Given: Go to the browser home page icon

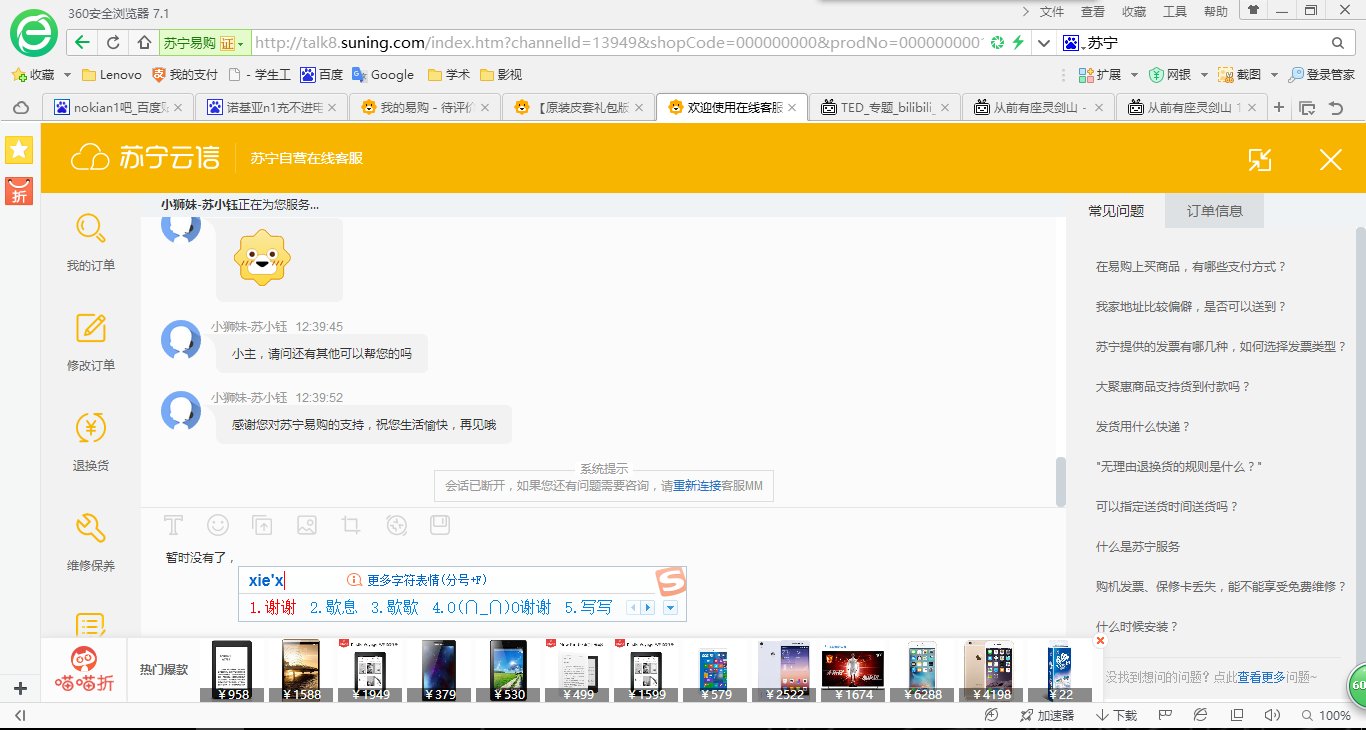Looking at the screenshot, I should pos(143,43).
